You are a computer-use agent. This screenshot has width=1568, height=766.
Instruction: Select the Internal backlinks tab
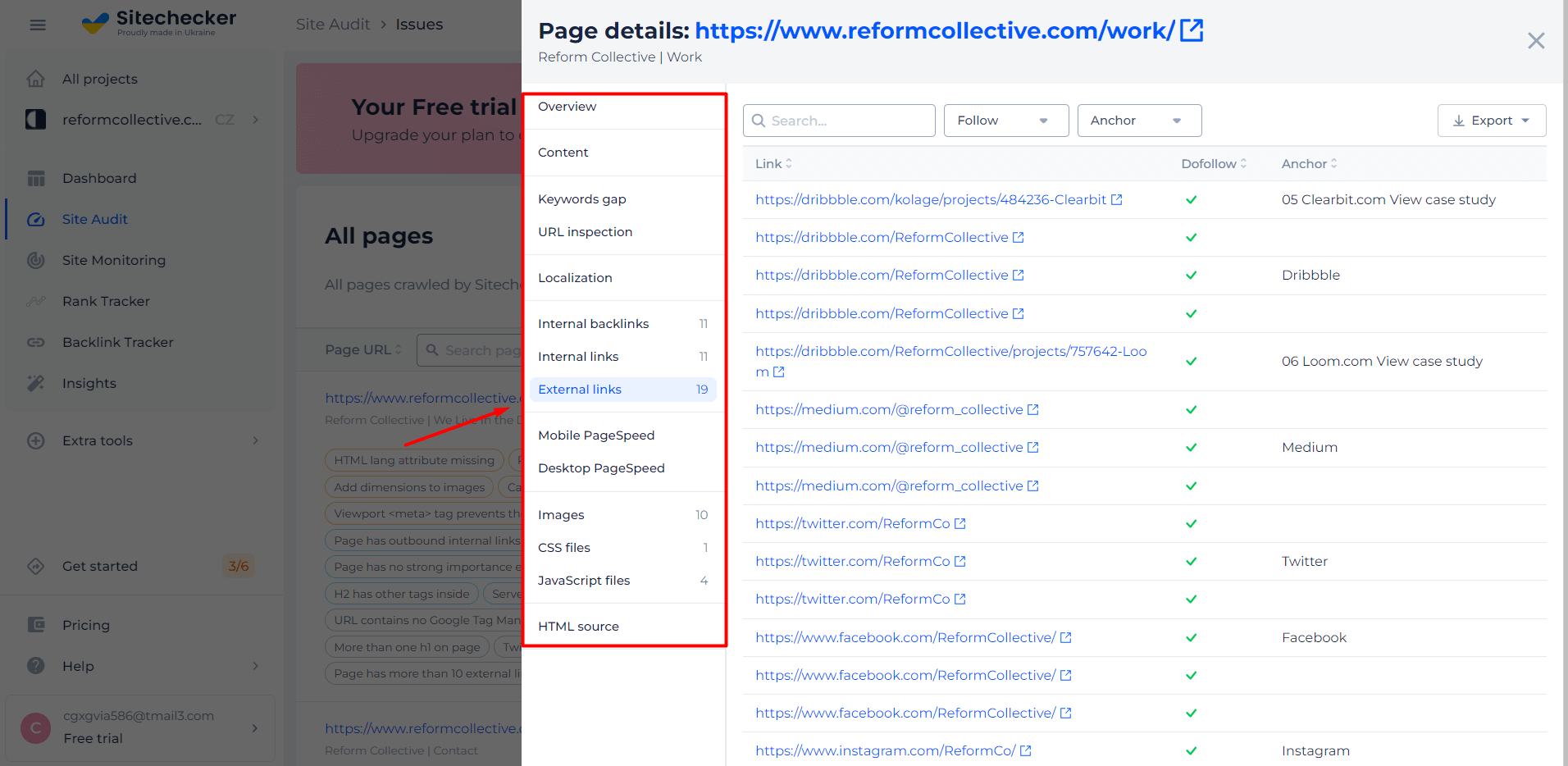pos(623,324)
